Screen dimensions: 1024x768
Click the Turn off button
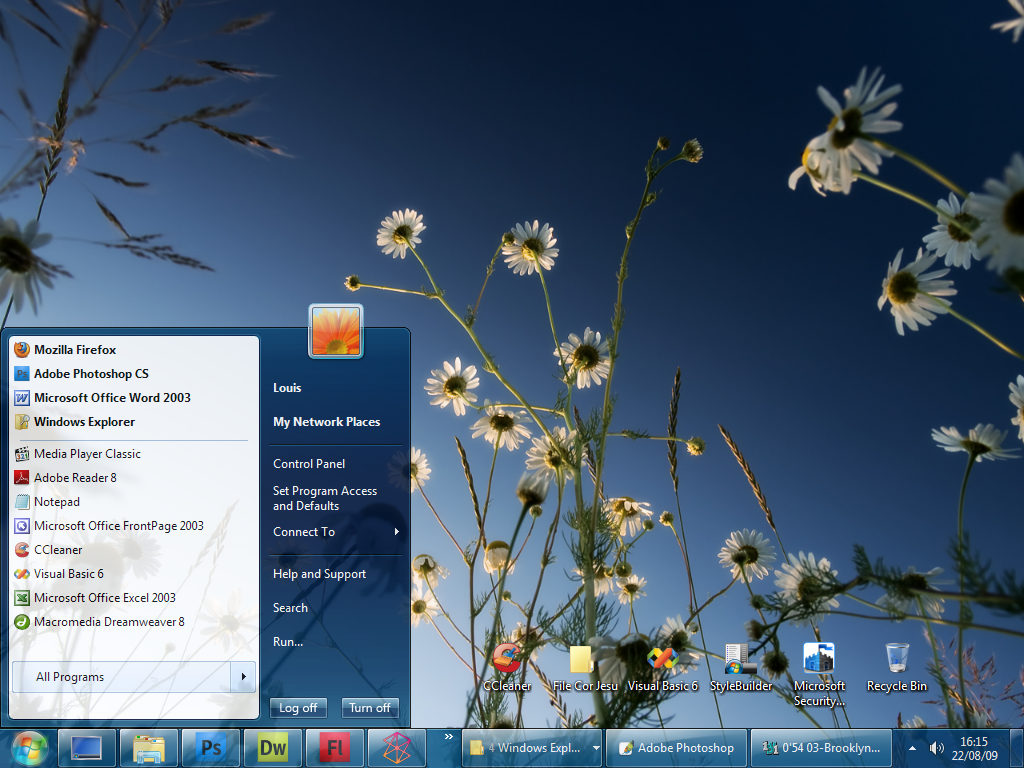pos(370,708)
